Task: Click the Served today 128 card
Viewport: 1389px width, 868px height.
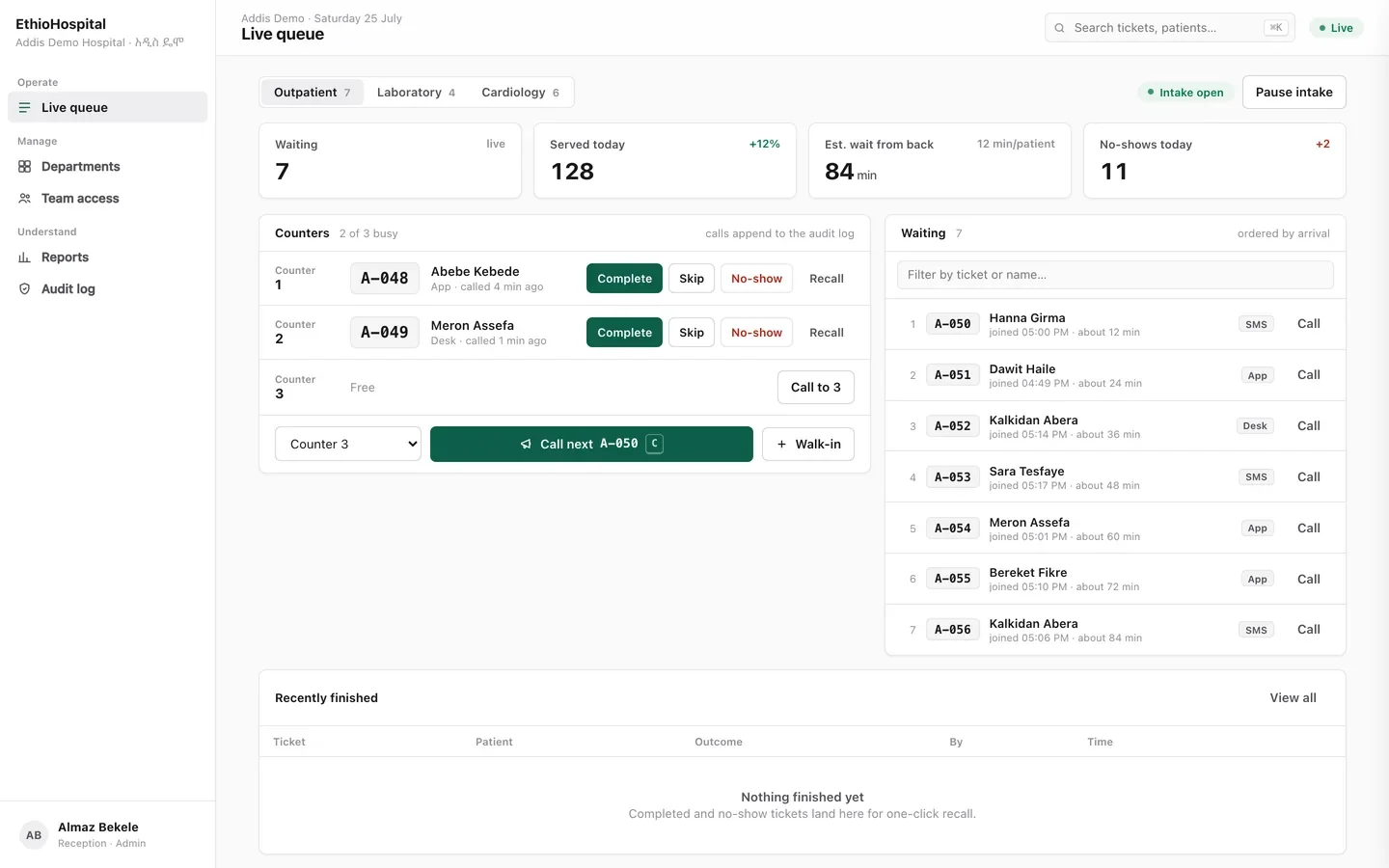Action: (x=665, y=160)
